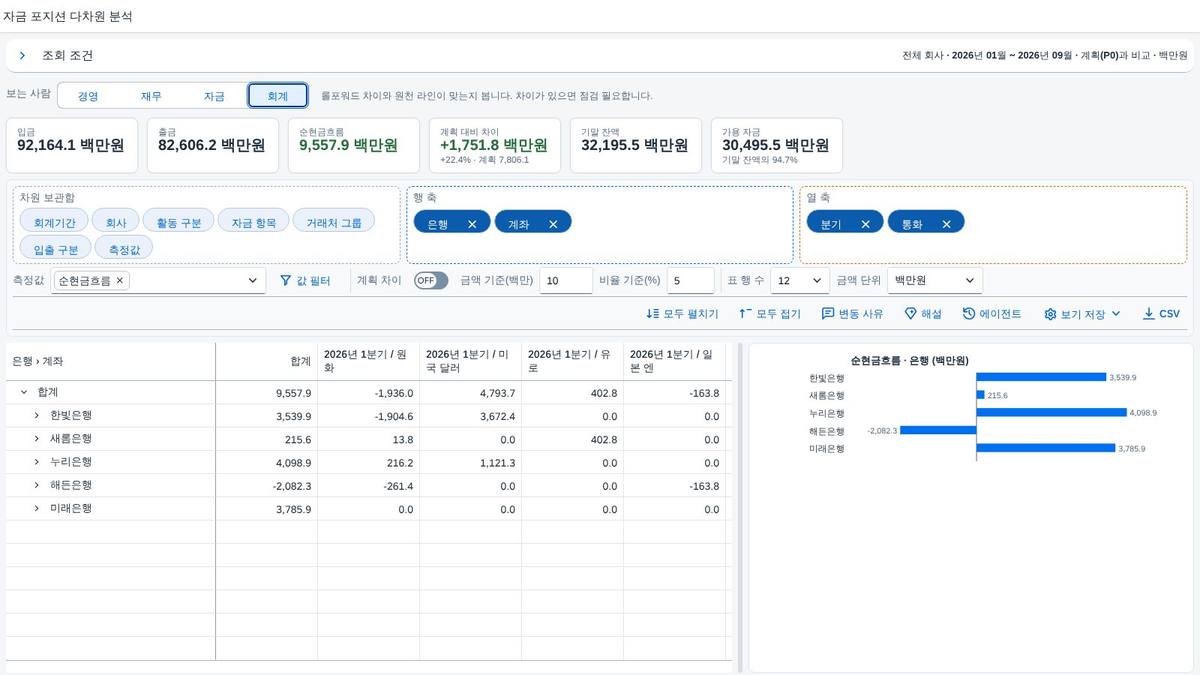Switch viewer tab to 자금

[214, 96]
